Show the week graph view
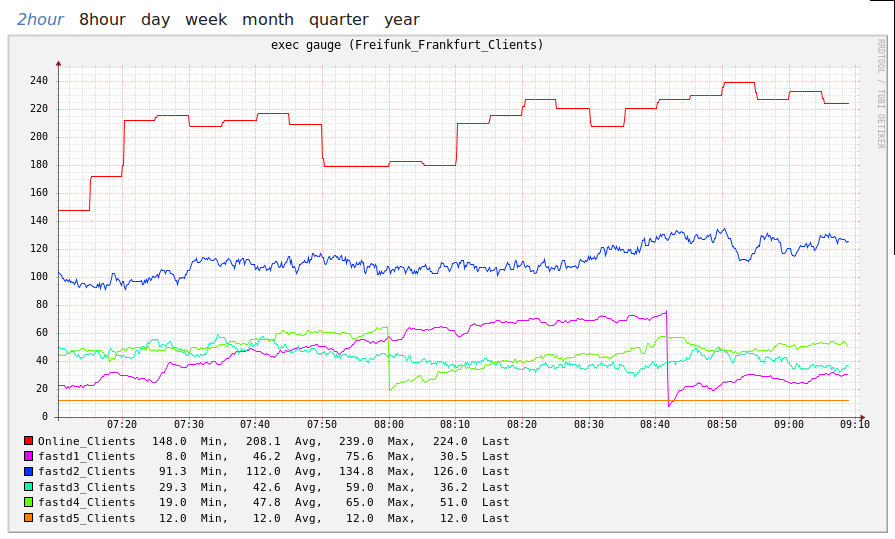 206,20
